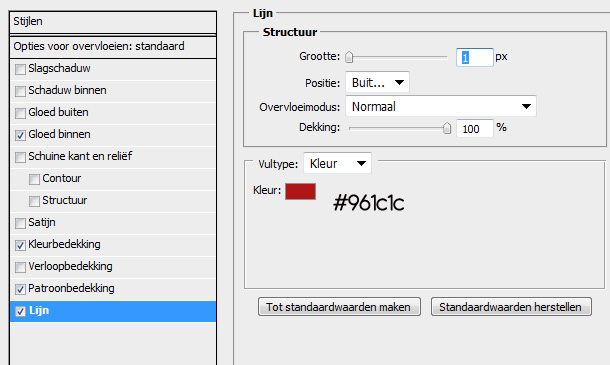Select the Structuur sub-option row label
Viewport: 610px width, 365px height.
click(x=65, y=200)
